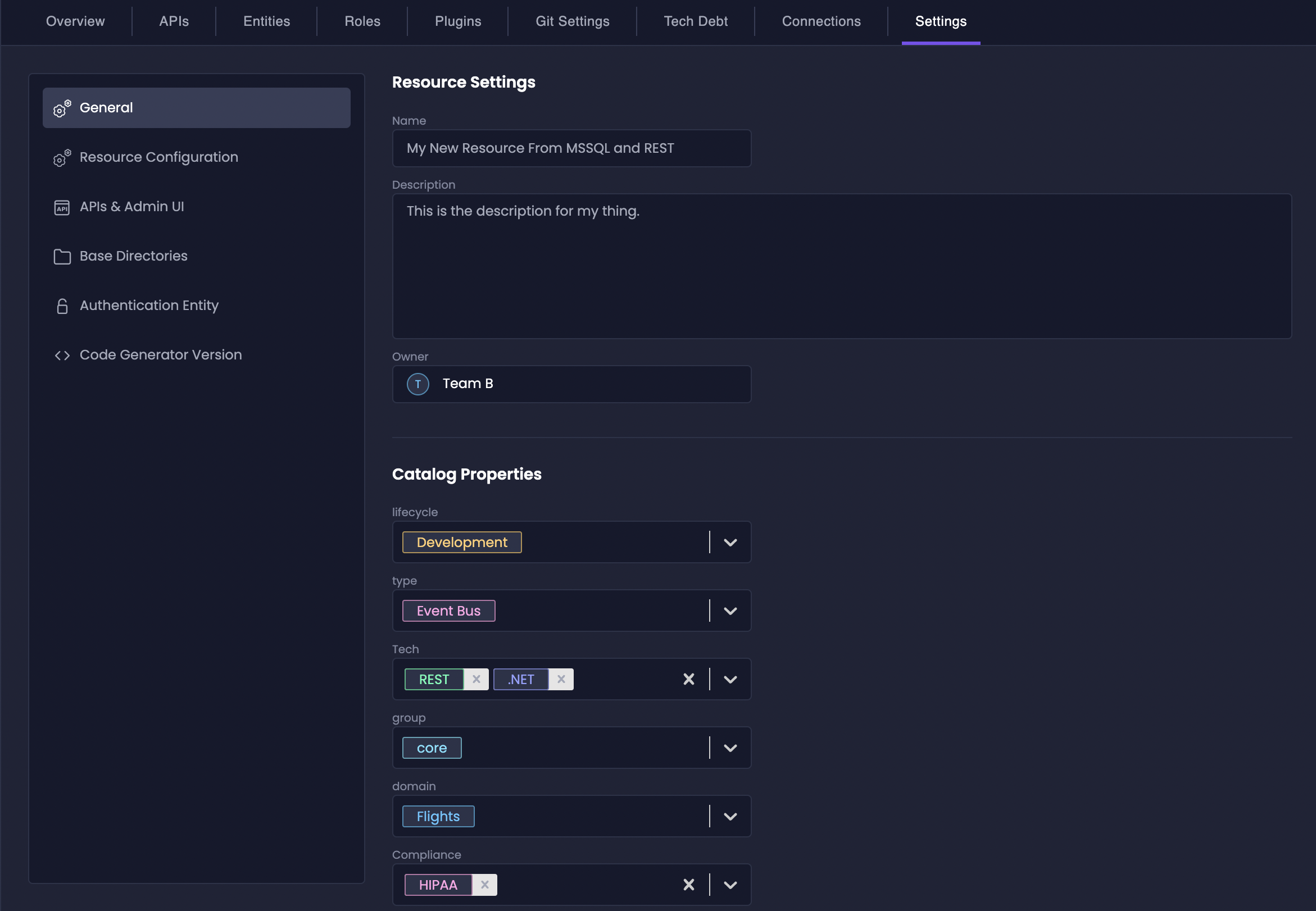This screenshot has width=1316, height=911.
Task: Clear all Compliance field selections
Action: (x=688, y=884)
